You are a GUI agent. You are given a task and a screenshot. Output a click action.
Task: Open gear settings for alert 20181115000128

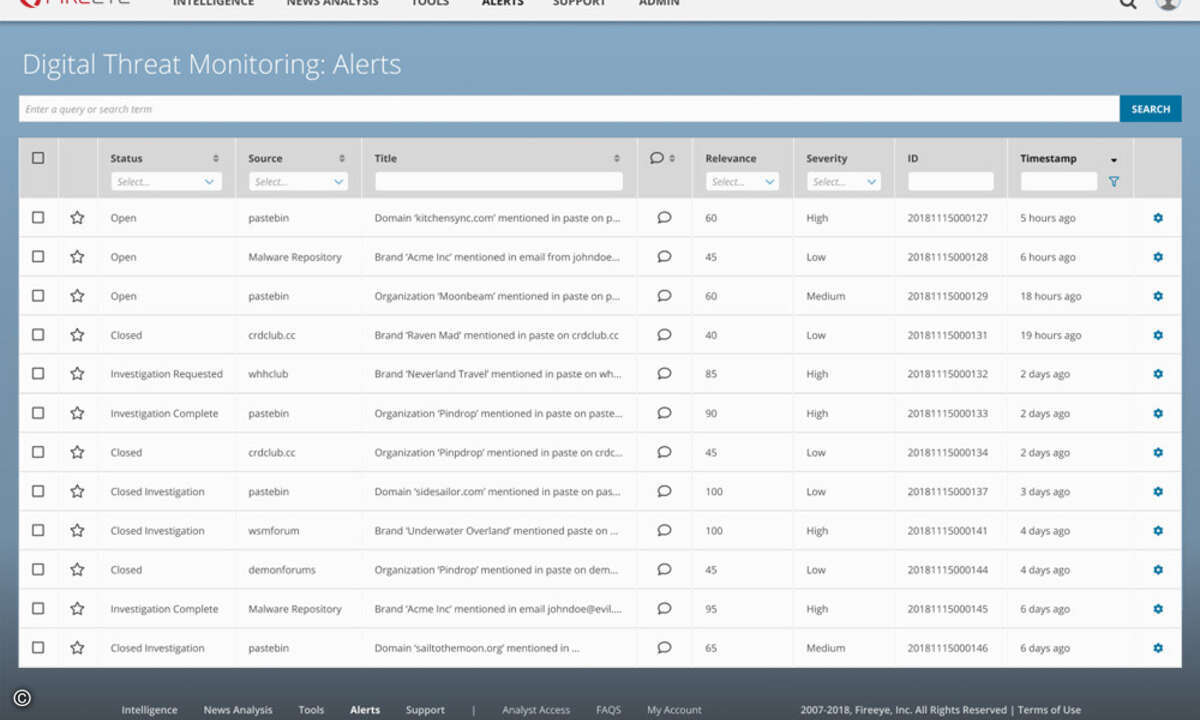click(1158, 257)
